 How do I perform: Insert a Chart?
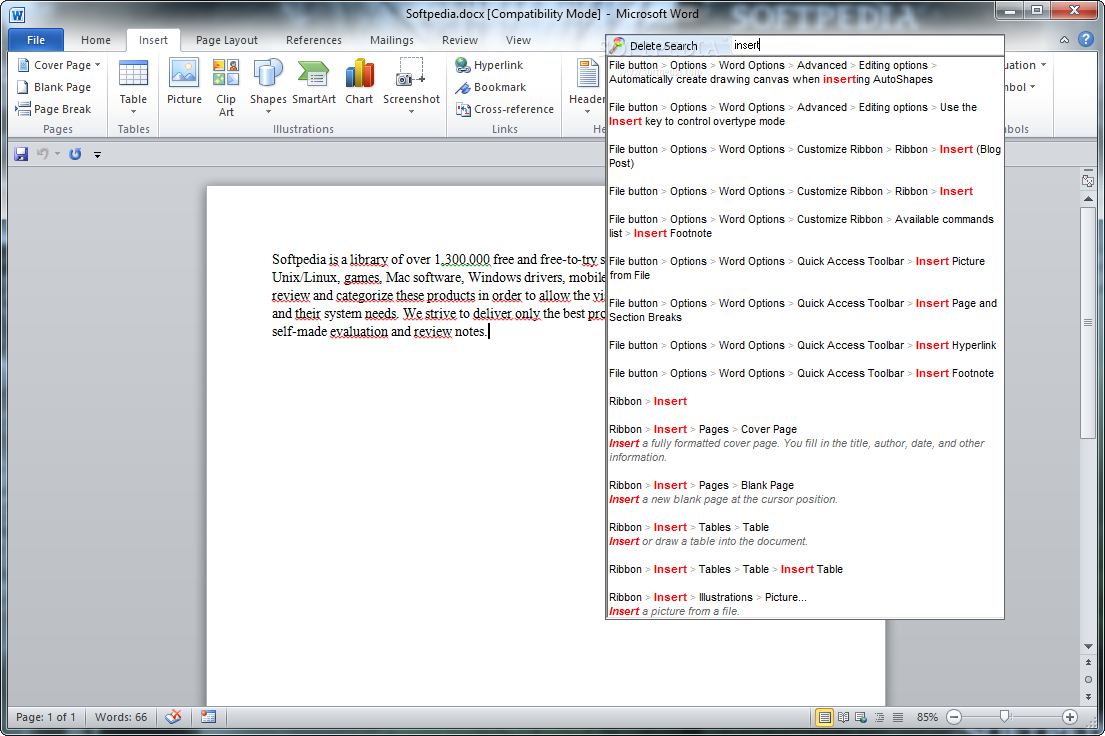tap(359, 82)
